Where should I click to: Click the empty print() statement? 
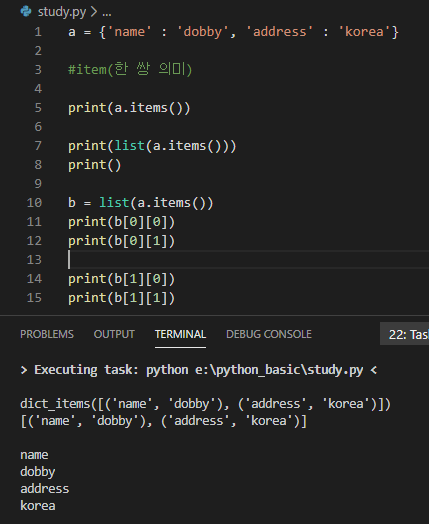point(95,165)
